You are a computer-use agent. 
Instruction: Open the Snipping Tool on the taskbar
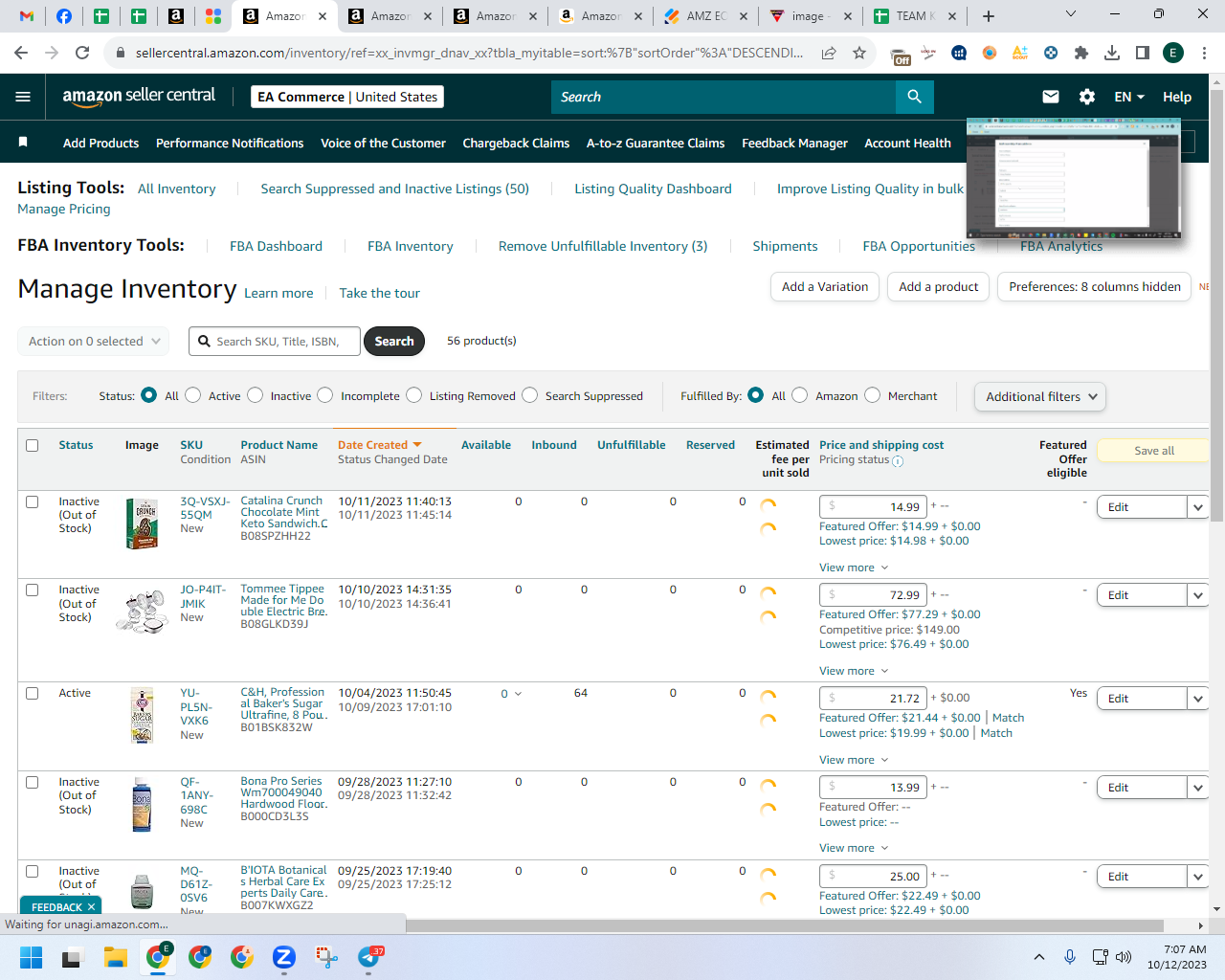pyautogui.click(x=326, y=957)
